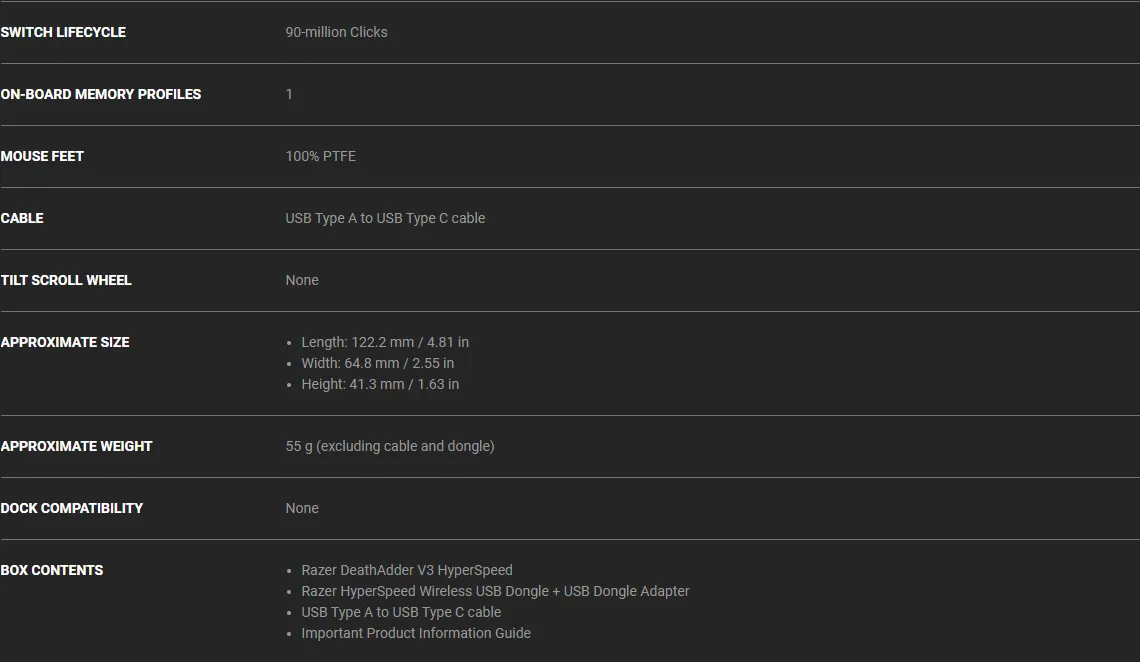Select the 90-million Clicks value text
This screenshot has height=662, width=1140.
(x=337, y=32)
